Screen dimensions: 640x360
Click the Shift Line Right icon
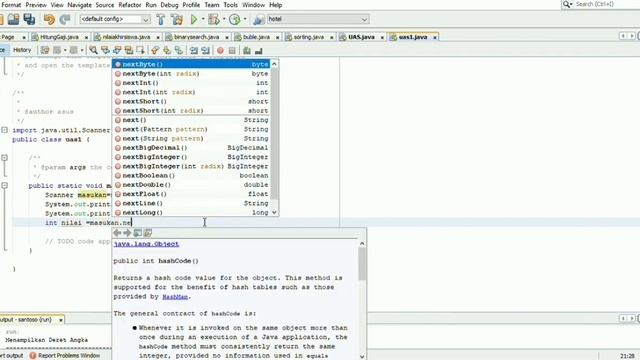click(x=205, y=50)
